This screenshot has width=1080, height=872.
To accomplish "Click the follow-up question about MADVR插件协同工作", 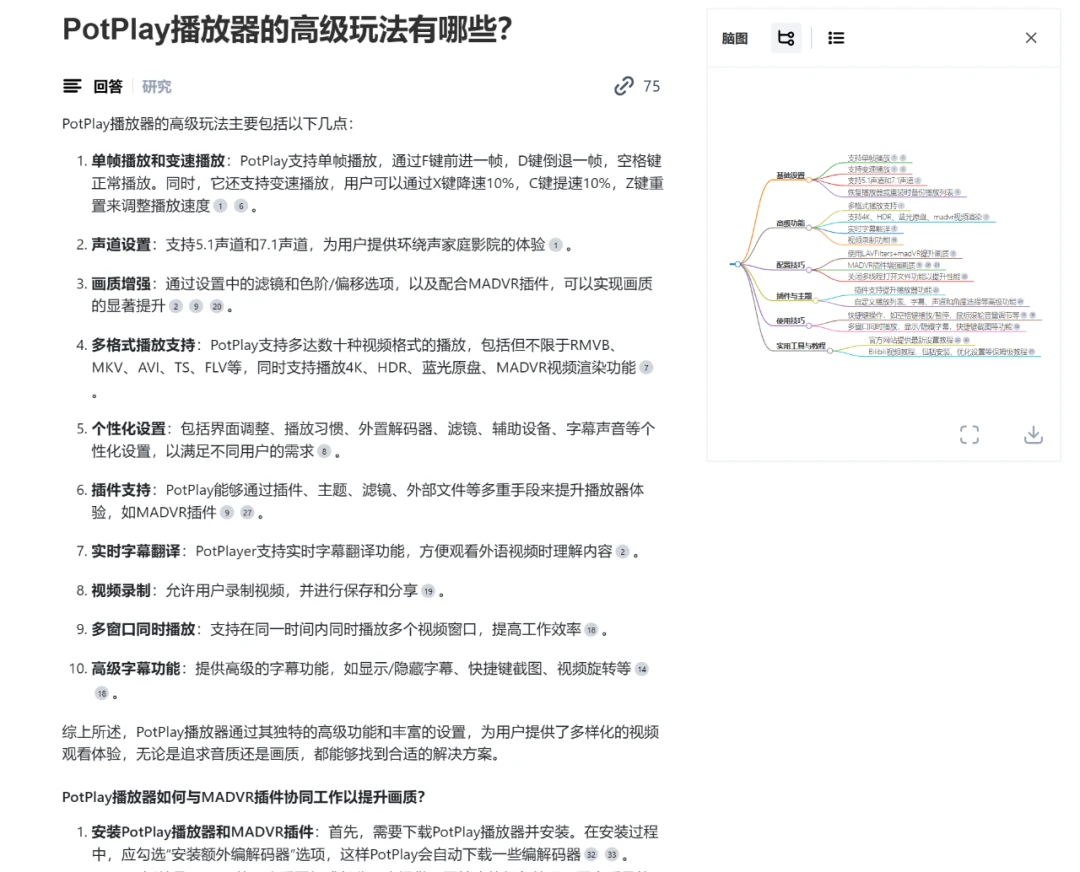I will (243, 798).
